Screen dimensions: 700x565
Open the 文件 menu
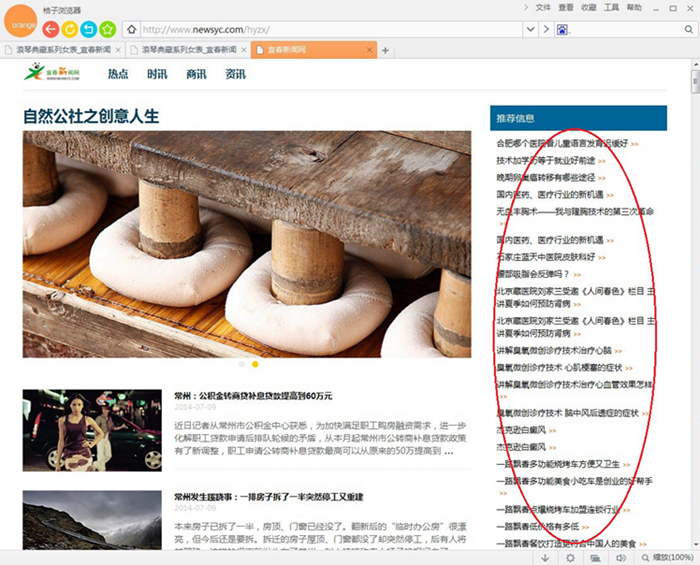tap(543, 7)
